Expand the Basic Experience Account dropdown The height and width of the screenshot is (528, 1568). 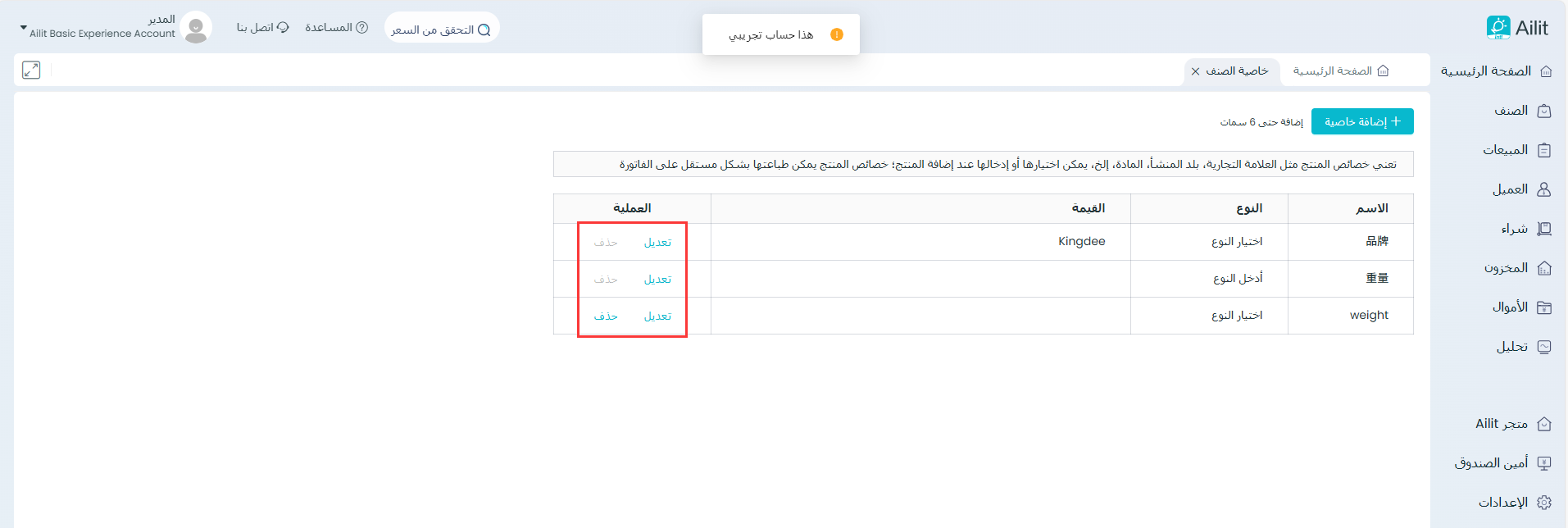(23, 28)
